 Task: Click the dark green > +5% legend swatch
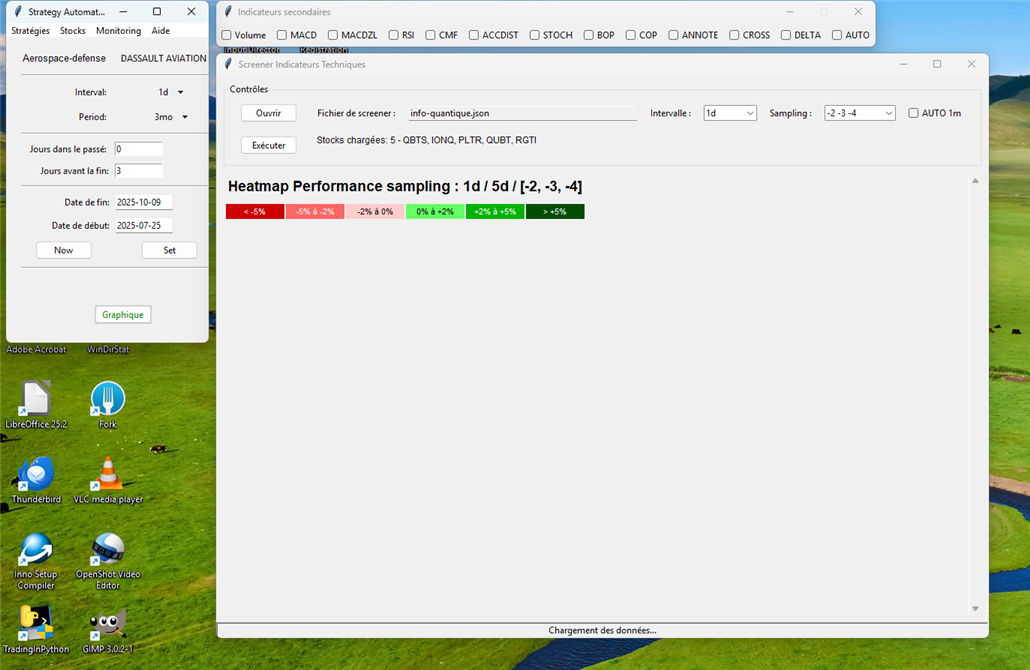click(555, 212)
